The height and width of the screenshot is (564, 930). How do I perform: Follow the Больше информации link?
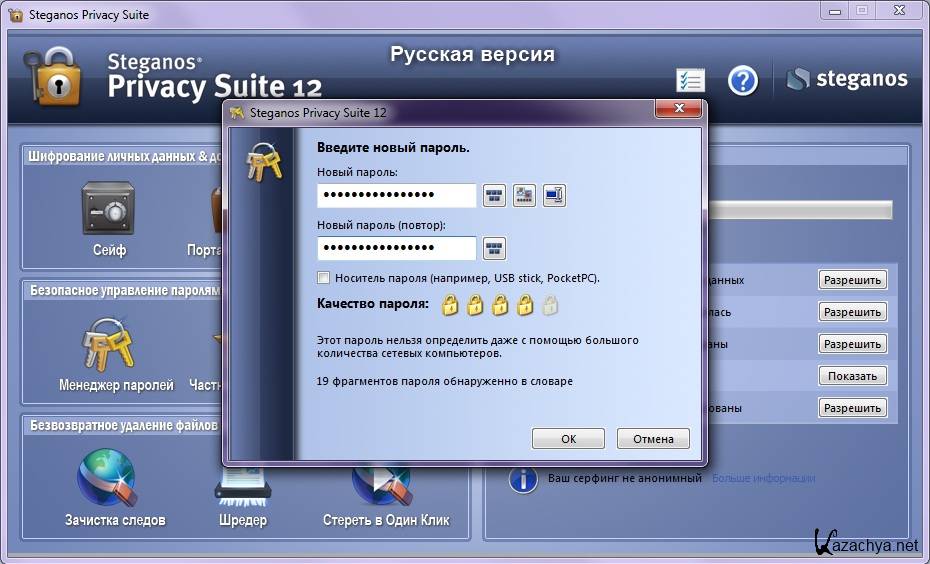tap(762, 479)
